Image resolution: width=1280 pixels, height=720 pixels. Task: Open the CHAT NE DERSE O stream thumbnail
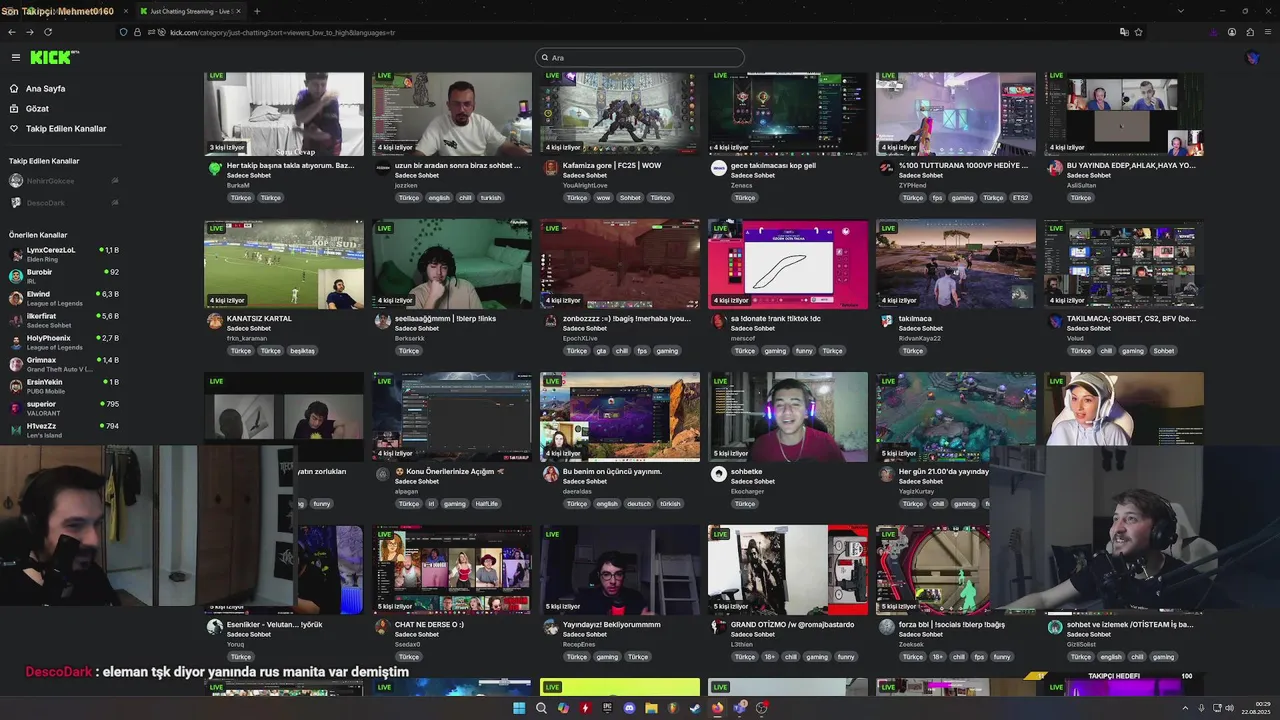(452, 570)
